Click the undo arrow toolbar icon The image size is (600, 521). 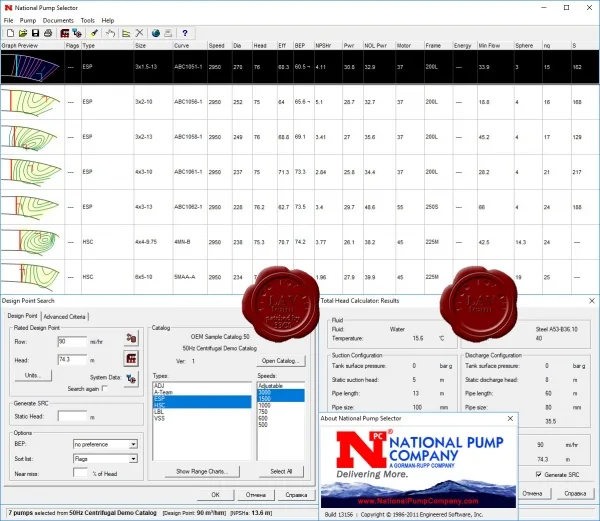pos(111,33)
